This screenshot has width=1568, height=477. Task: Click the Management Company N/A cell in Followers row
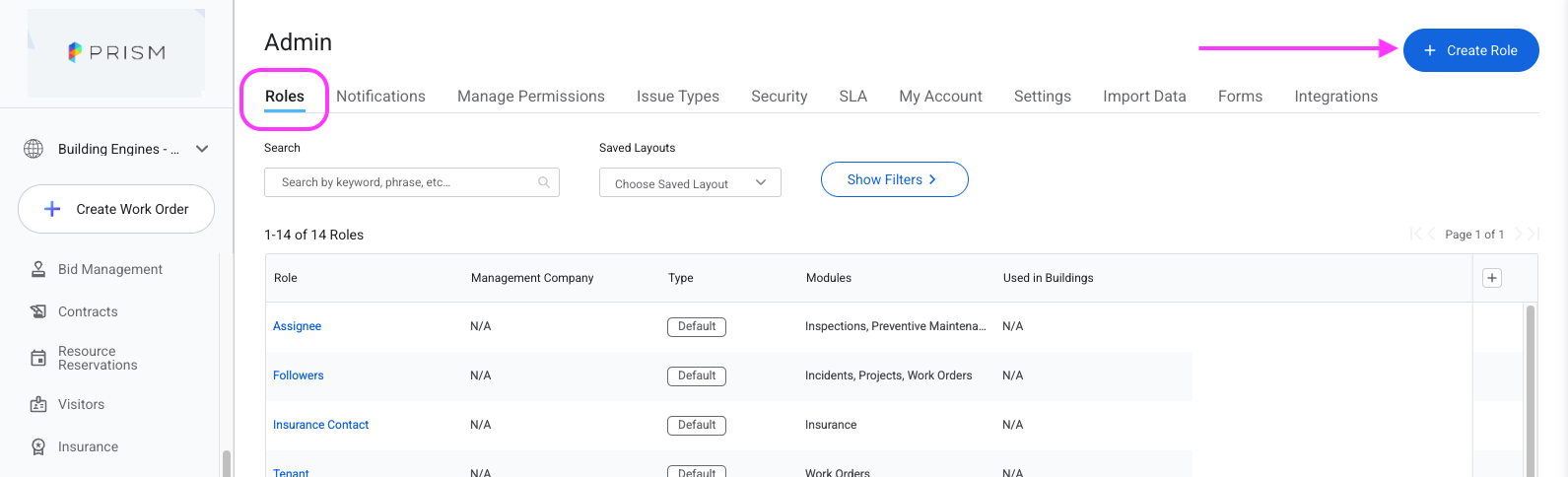[480, 375]
